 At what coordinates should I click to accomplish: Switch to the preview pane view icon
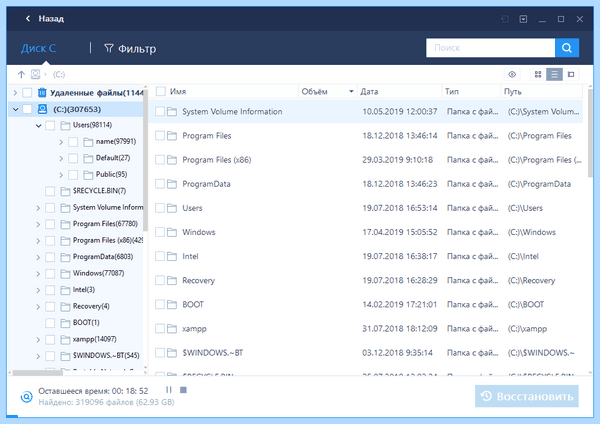[x=571, y=74]
